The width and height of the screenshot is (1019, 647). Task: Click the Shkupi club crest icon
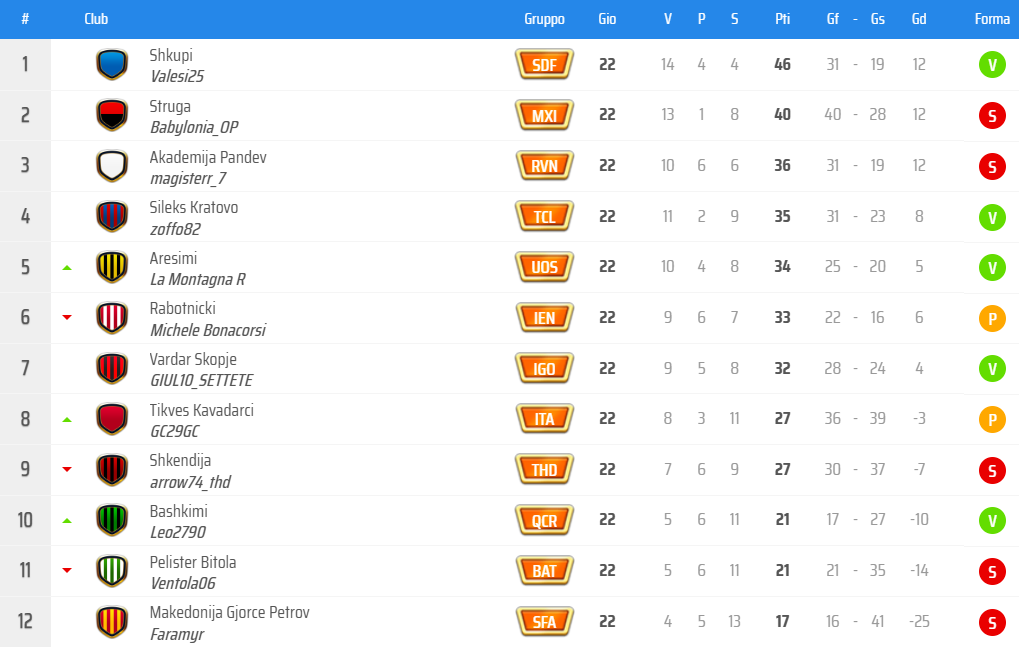click(111, 65)
